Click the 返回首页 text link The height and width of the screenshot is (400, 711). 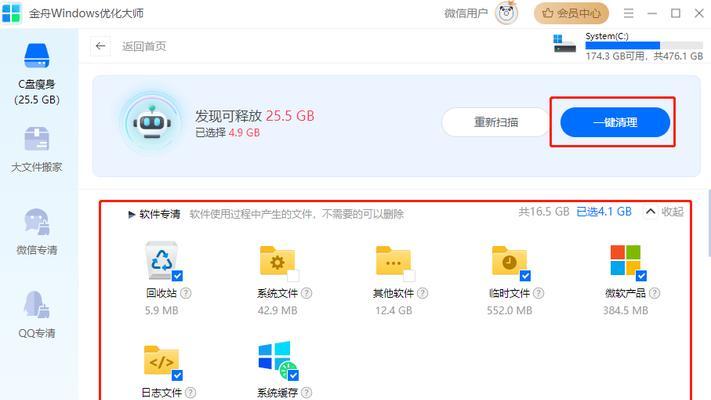tap(144, 46)
